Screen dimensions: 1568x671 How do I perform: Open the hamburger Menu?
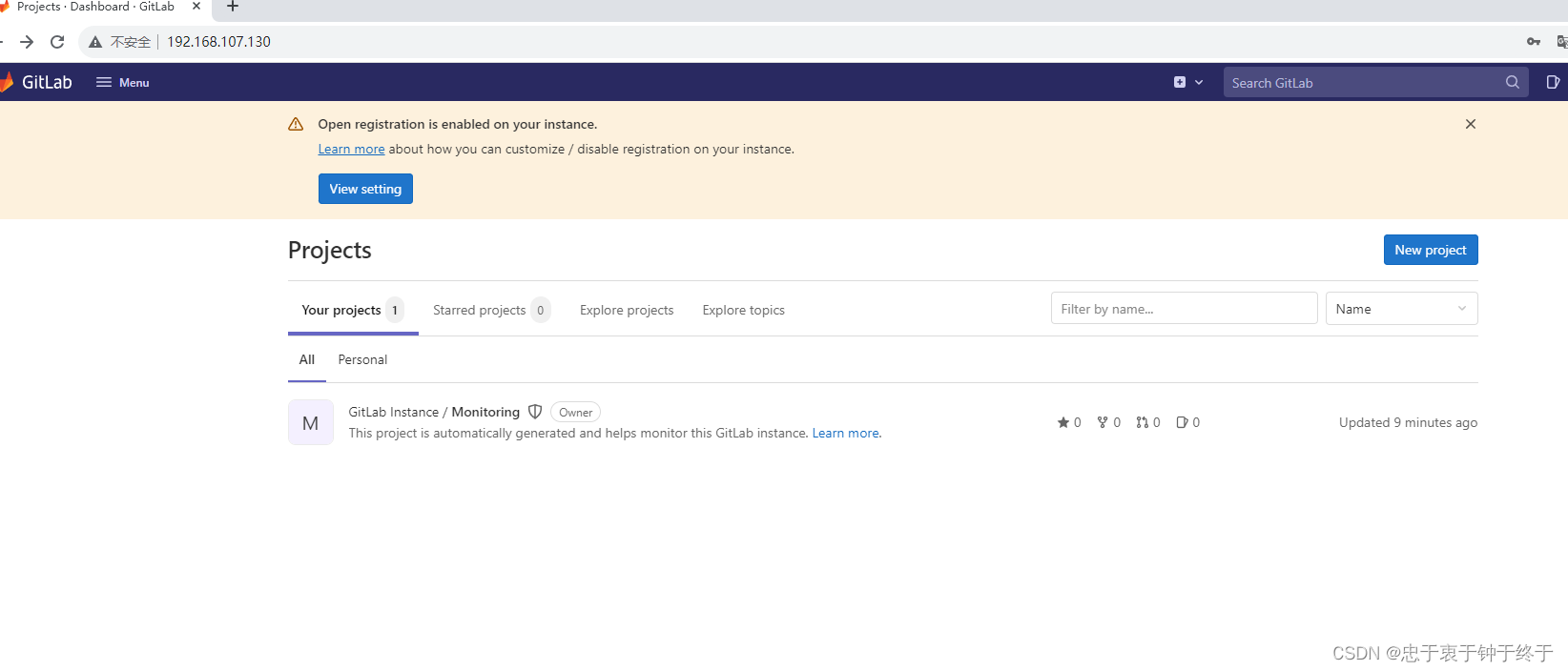[x=122, y=82]
